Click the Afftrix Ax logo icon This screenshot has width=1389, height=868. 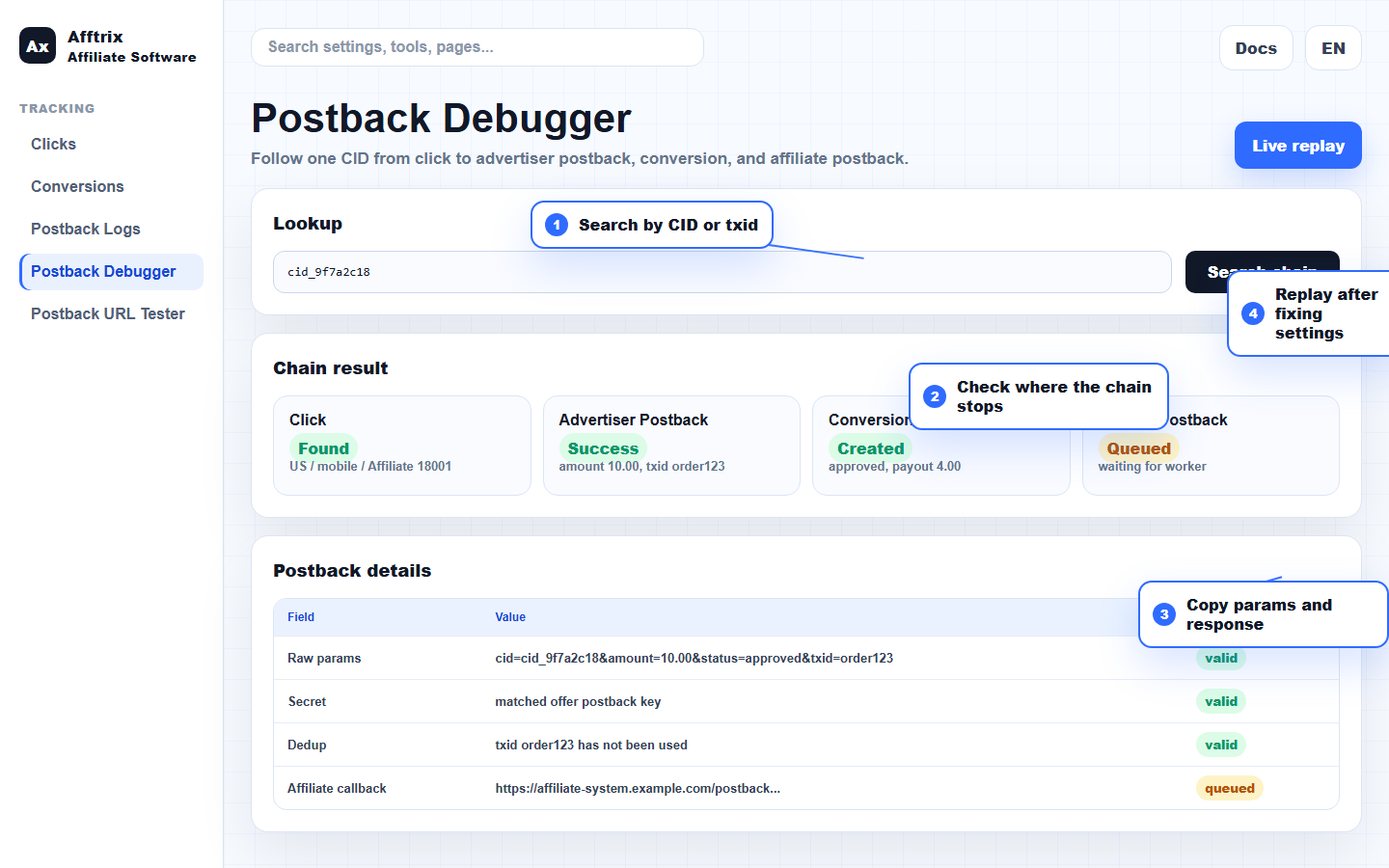(38, 45)
